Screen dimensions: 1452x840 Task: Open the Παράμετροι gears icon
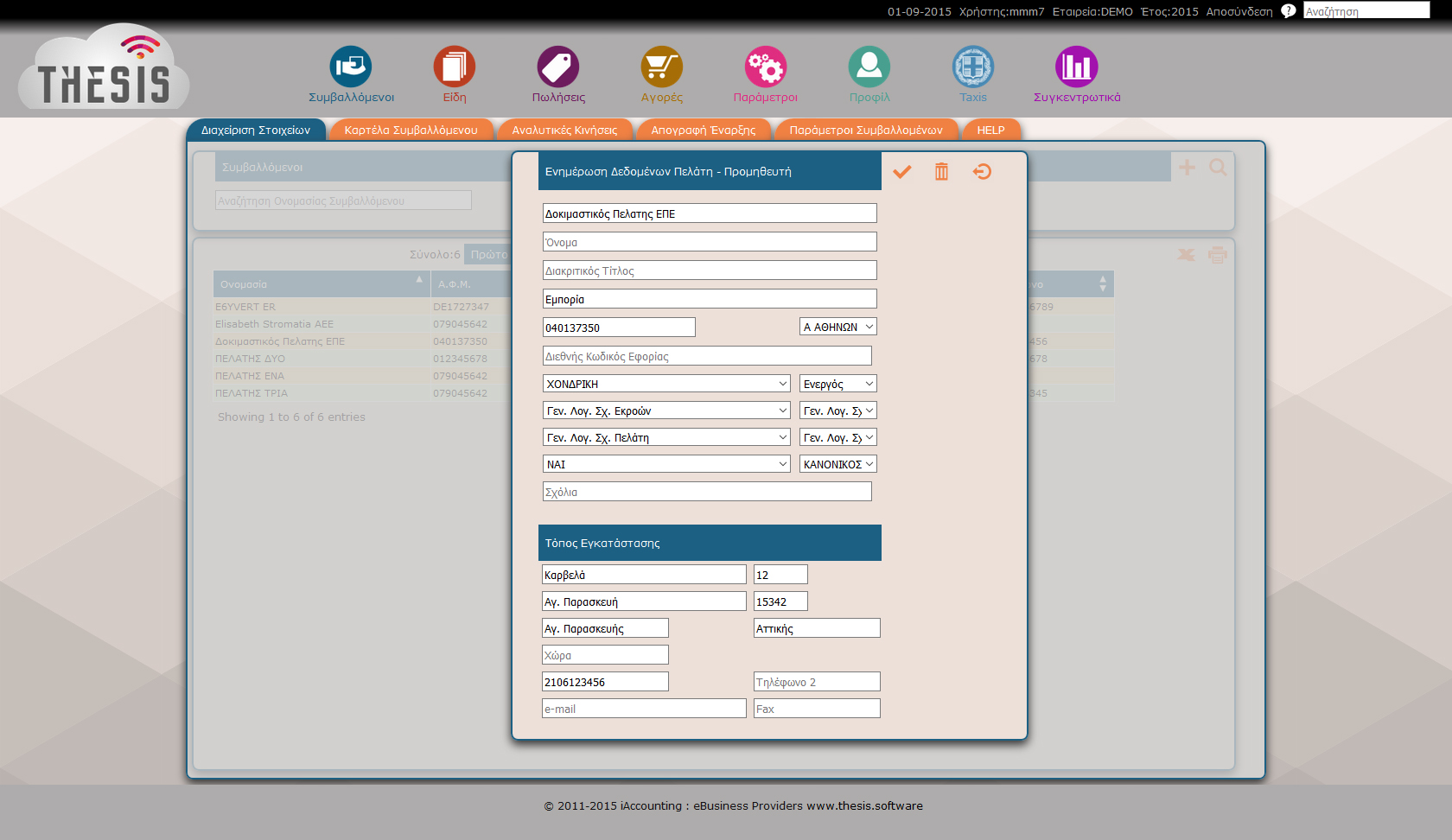click(x=766, y=67)
